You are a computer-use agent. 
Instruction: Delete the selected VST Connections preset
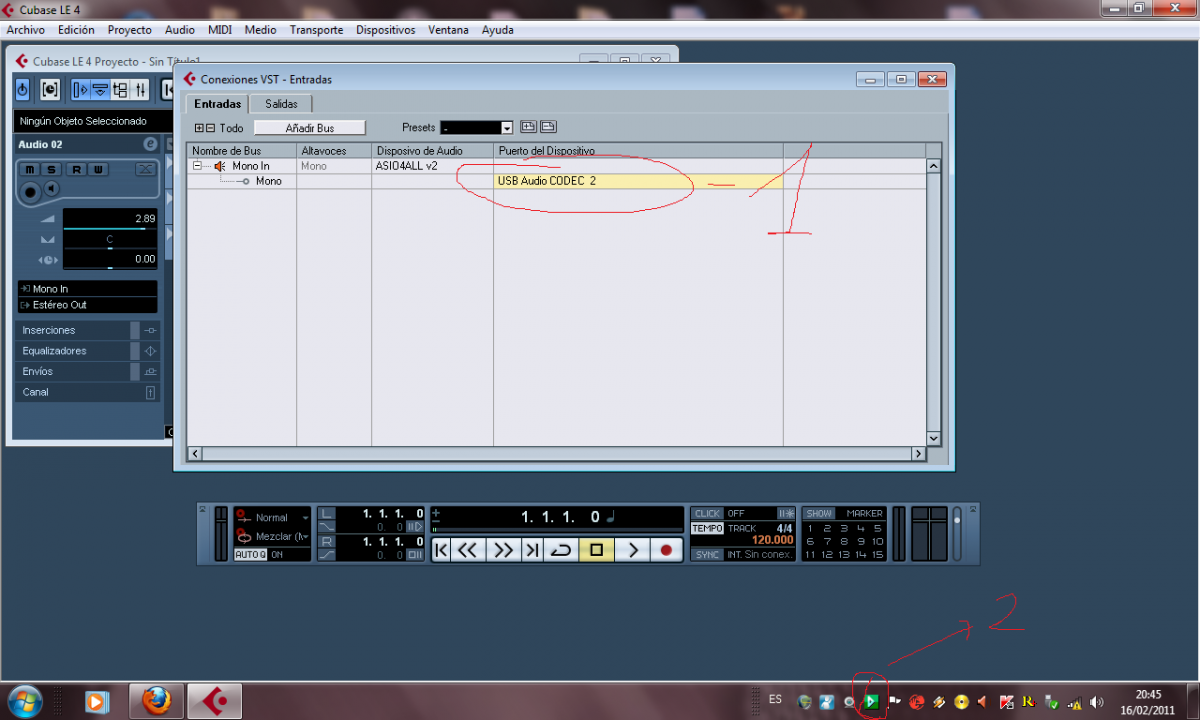pos(548,127)
